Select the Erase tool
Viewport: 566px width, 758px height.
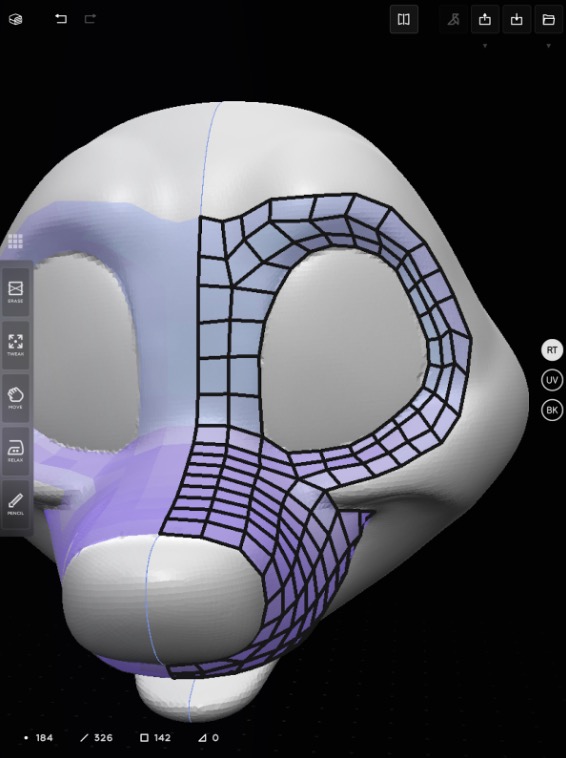(15, 292)
